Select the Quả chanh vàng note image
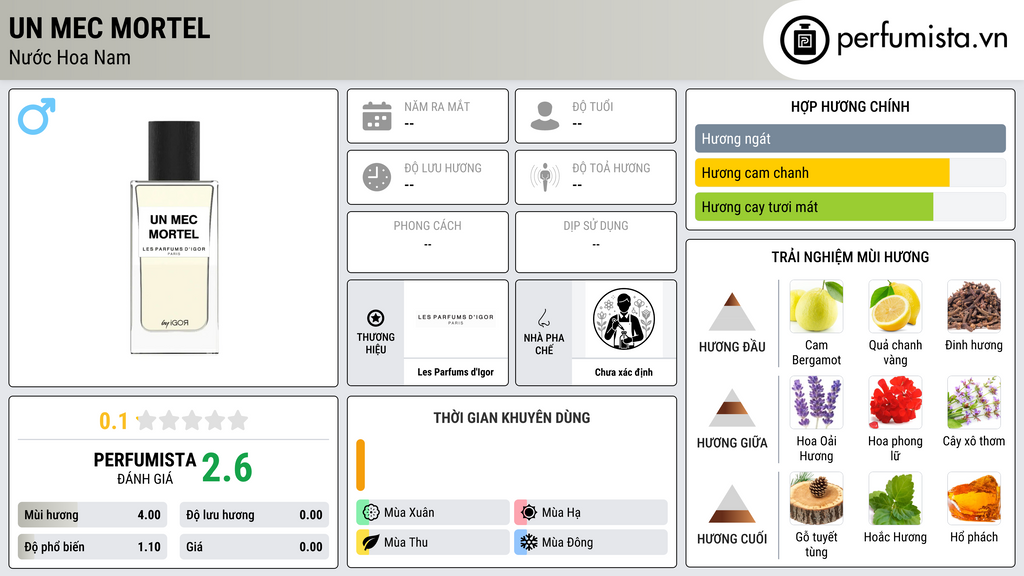1024x576 pixels. [895, 306]
